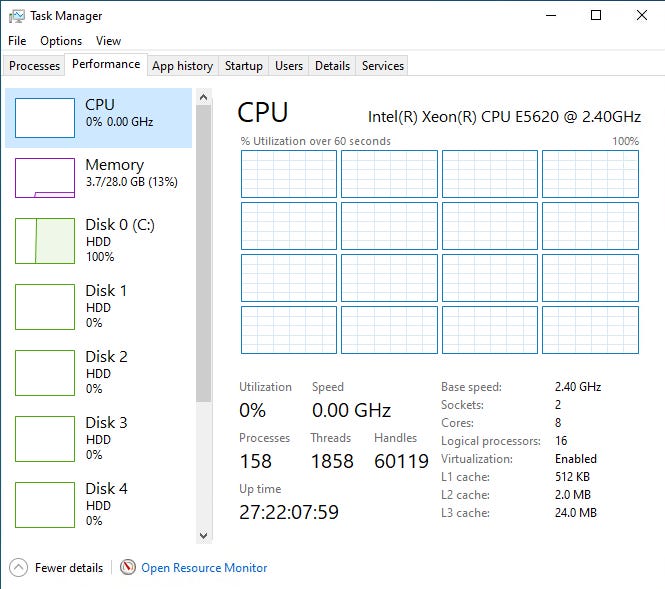Click the Base speed value 2.40 GHz

[578, 387]
